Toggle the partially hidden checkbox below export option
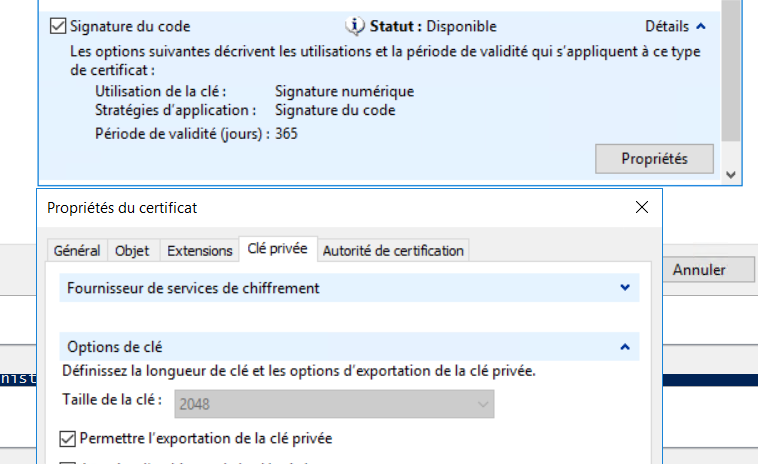The height and width of the screenshot is (464, 758). click(x=68, y=462)
